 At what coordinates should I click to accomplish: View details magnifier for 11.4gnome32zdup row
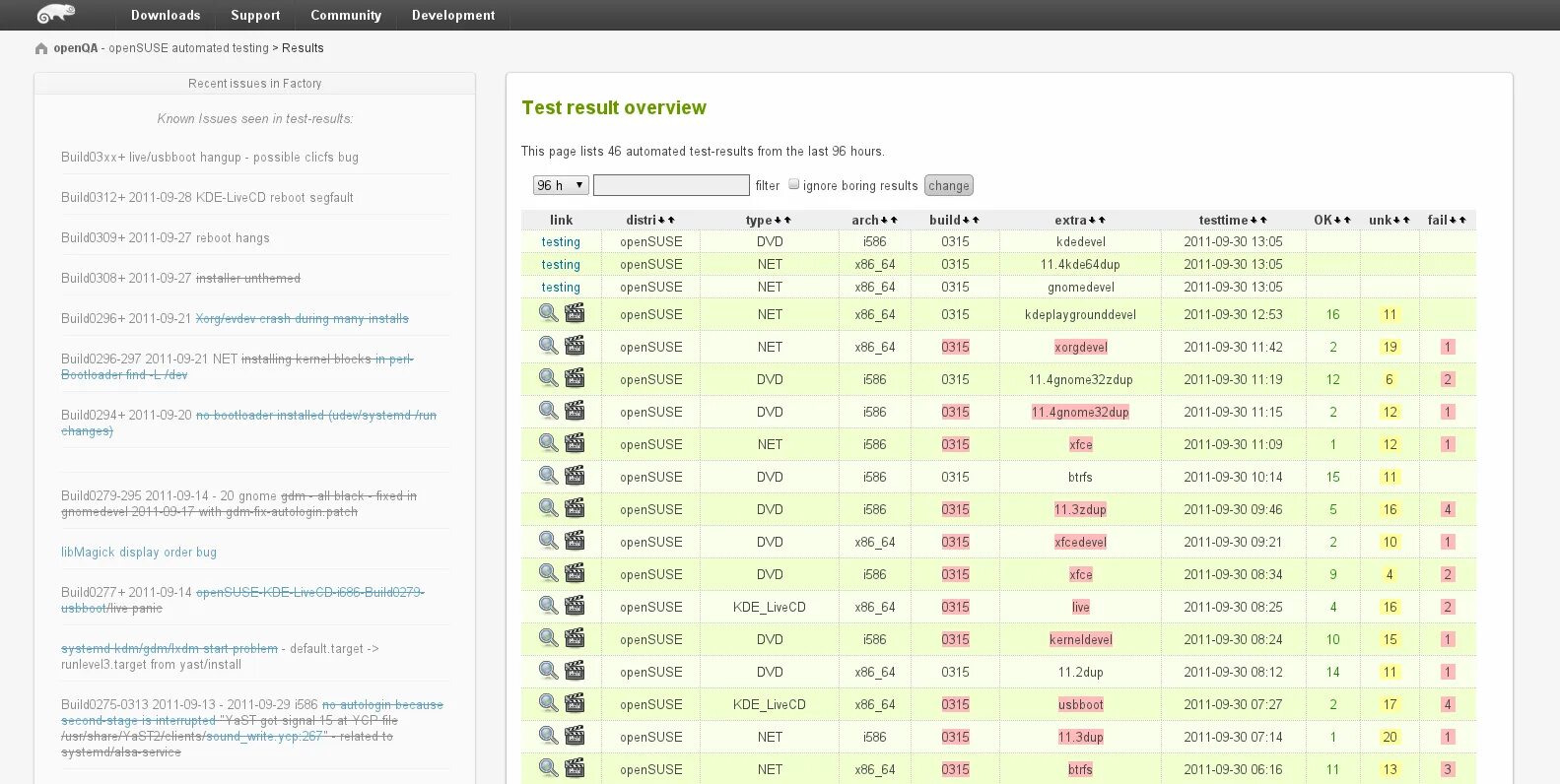pos(548,377)
